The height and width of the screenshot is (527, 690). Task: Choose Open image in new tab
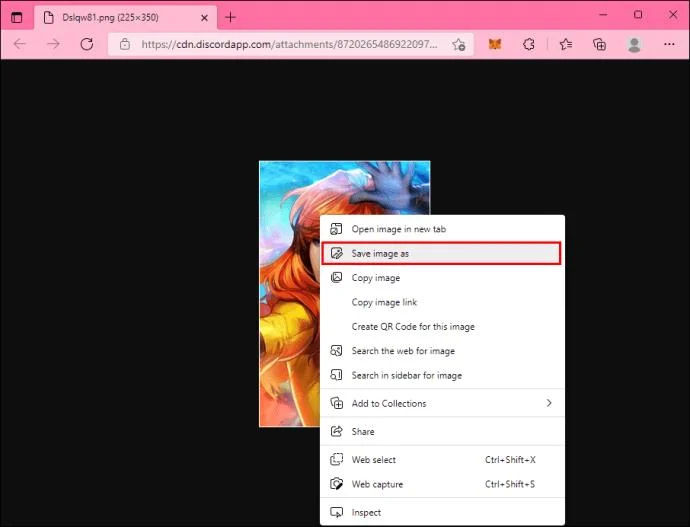click(442, 229)
